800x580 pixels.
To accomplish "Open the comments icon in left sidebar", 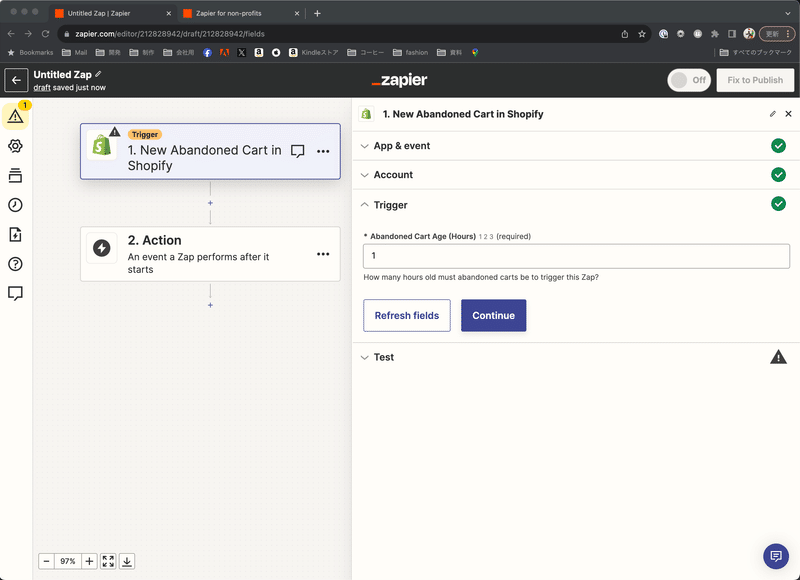I will coord(15,293).
